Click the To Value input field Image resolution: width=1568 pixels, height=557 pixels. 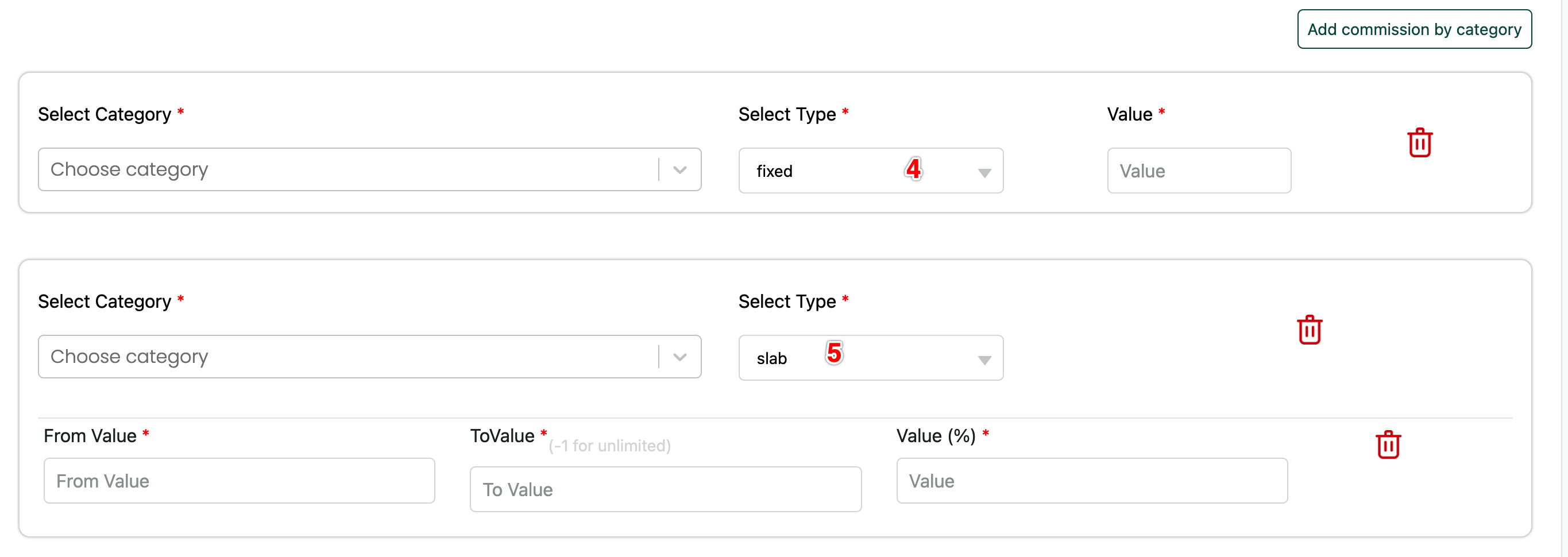665,489
